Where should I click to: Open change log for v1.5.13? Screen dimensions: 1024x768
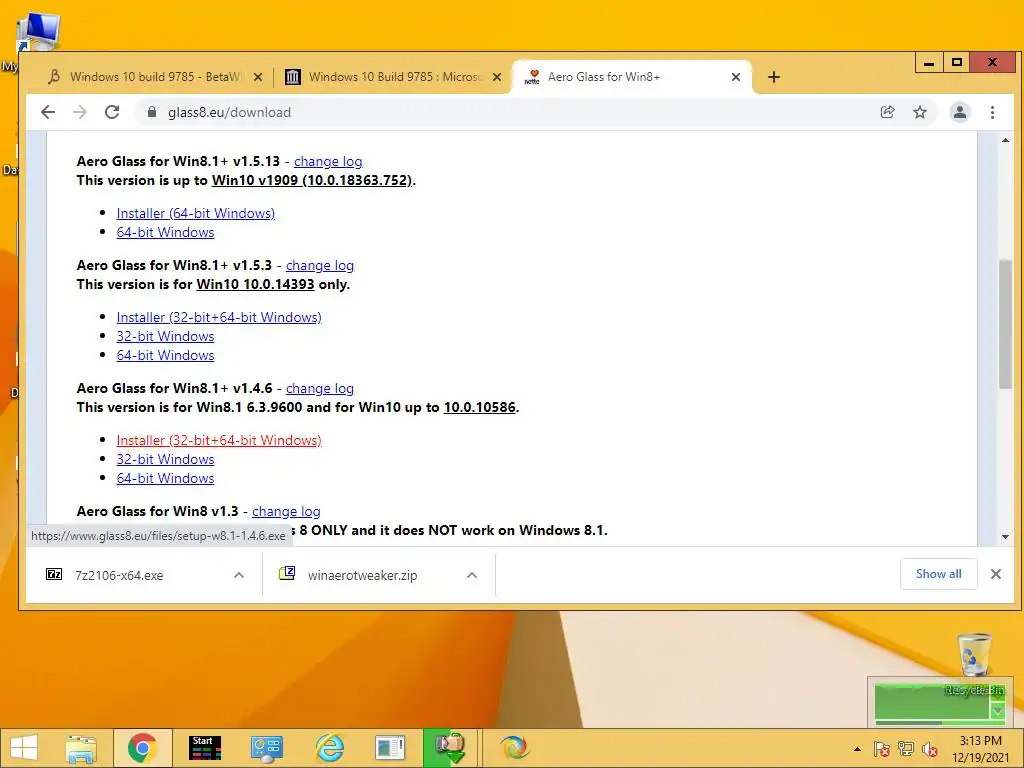(x=328, y=161)
